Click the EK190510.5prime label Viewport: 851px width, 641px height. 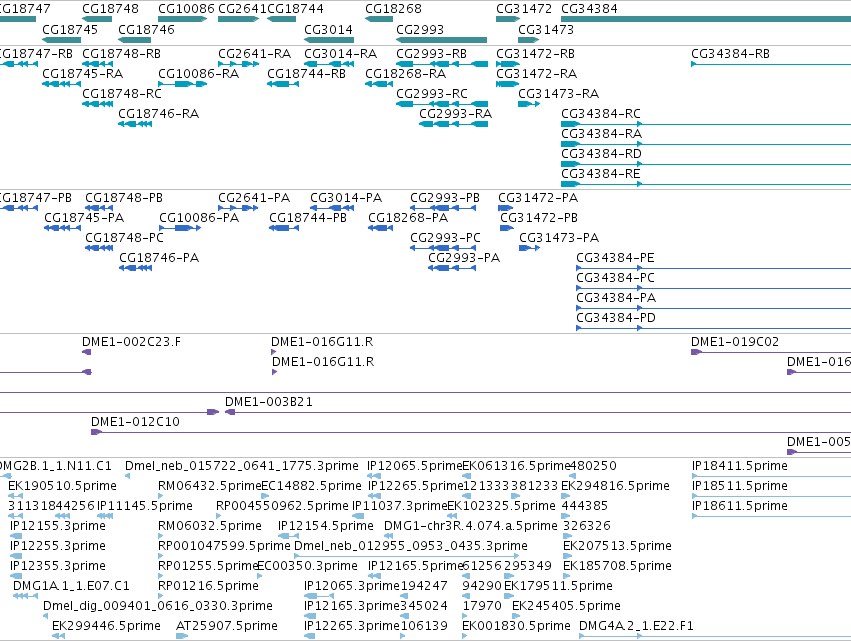click(62, 486)
